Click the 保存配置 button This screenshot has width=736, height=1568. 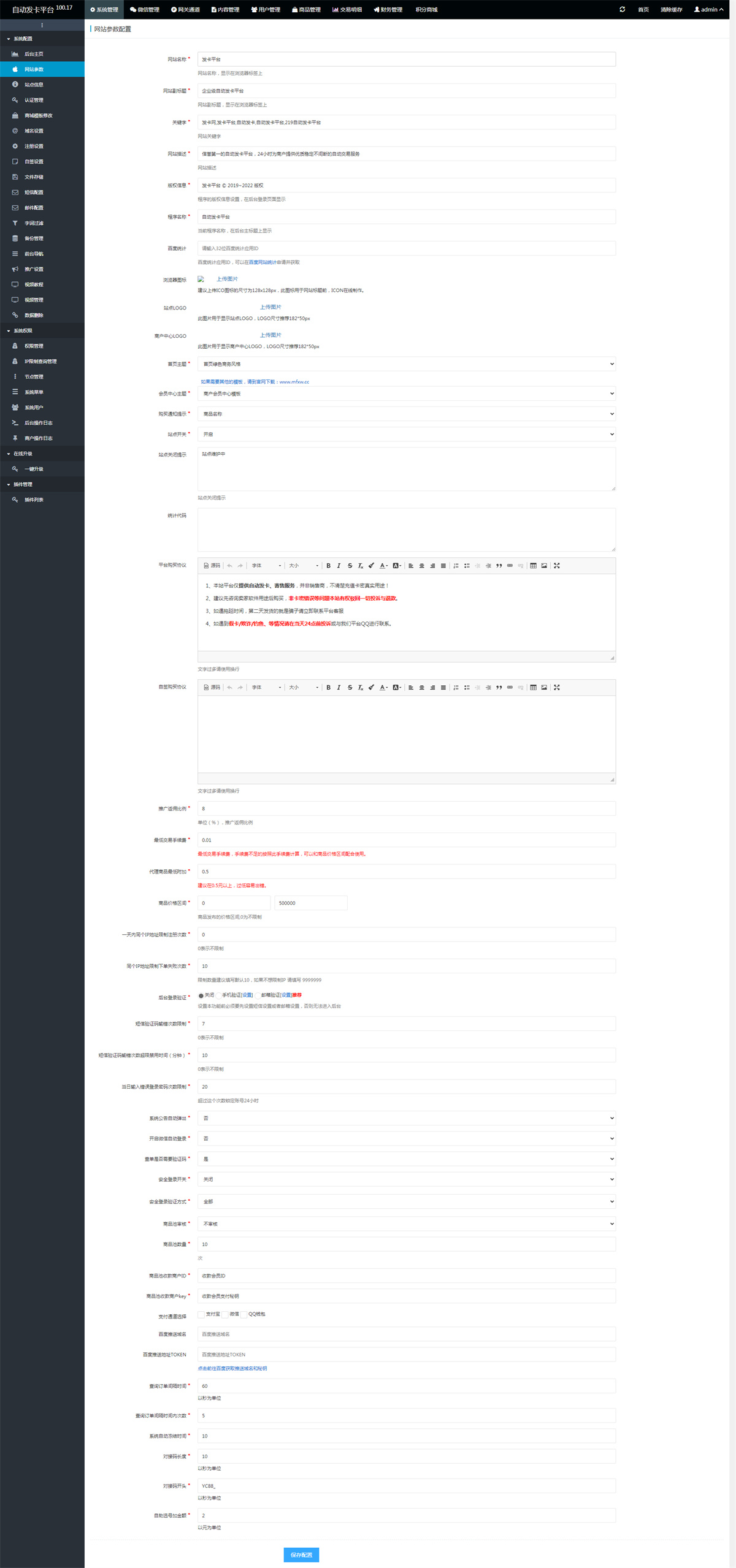pos(301,1555)
